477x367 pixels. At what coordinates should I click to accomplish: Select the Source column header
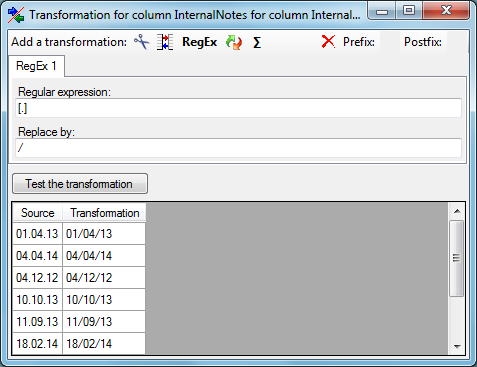click(x=38, y=213)
